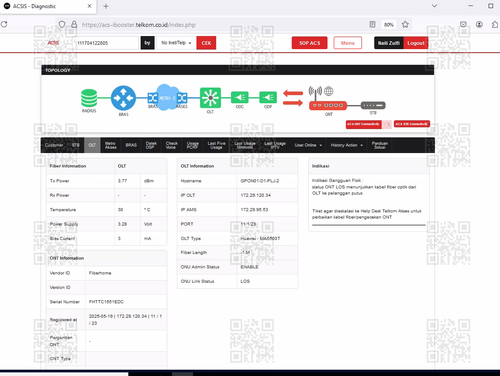Bookmark this page with the star icon
Image resolution: width=500 pixels, height=376 pixels.
point(405,24)
